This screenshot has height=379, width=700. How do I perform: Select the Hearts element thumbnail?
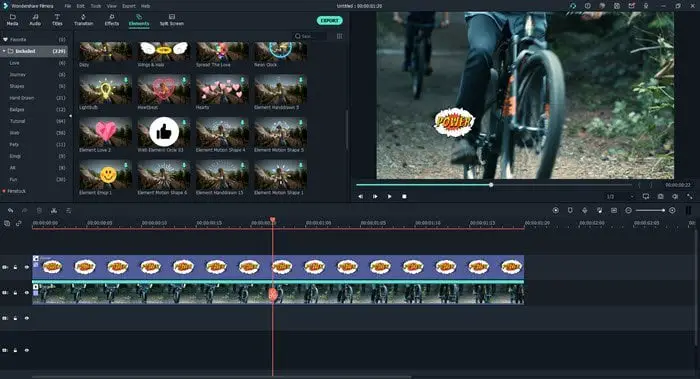222,89
